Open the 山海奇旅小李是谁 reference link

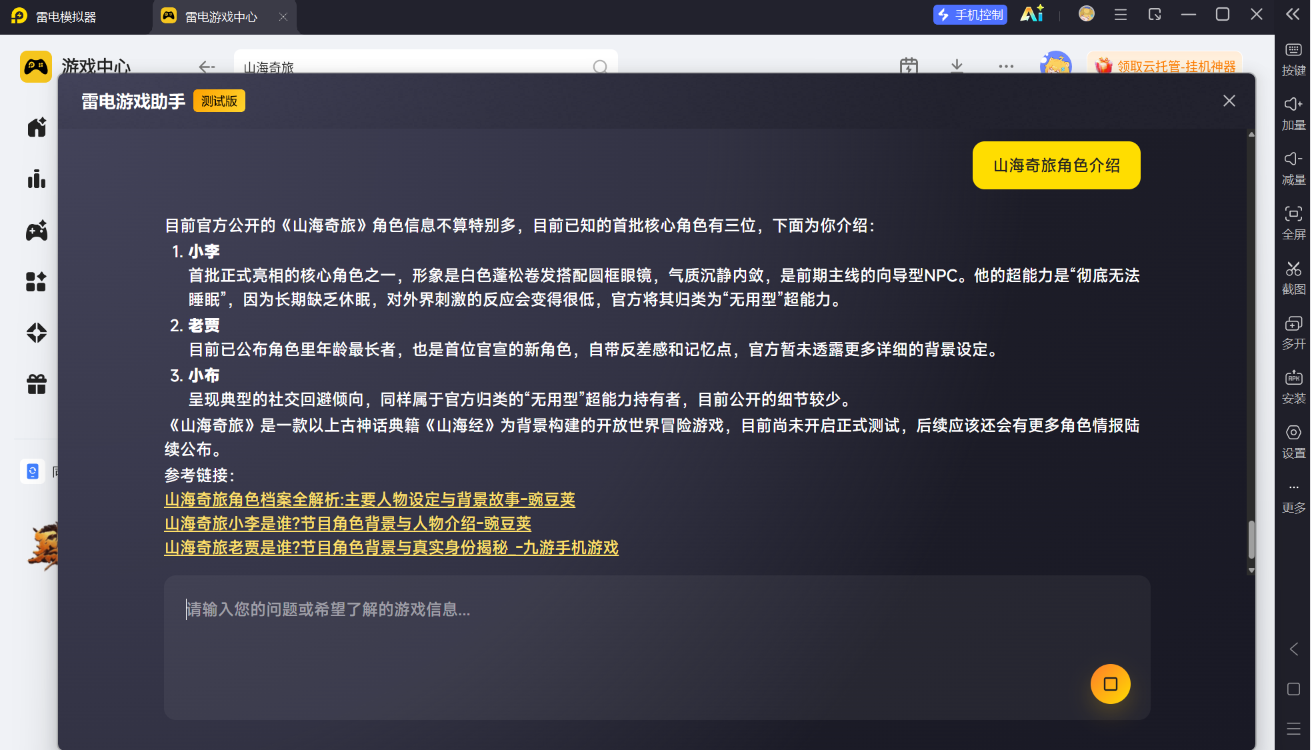coord(348,524)
